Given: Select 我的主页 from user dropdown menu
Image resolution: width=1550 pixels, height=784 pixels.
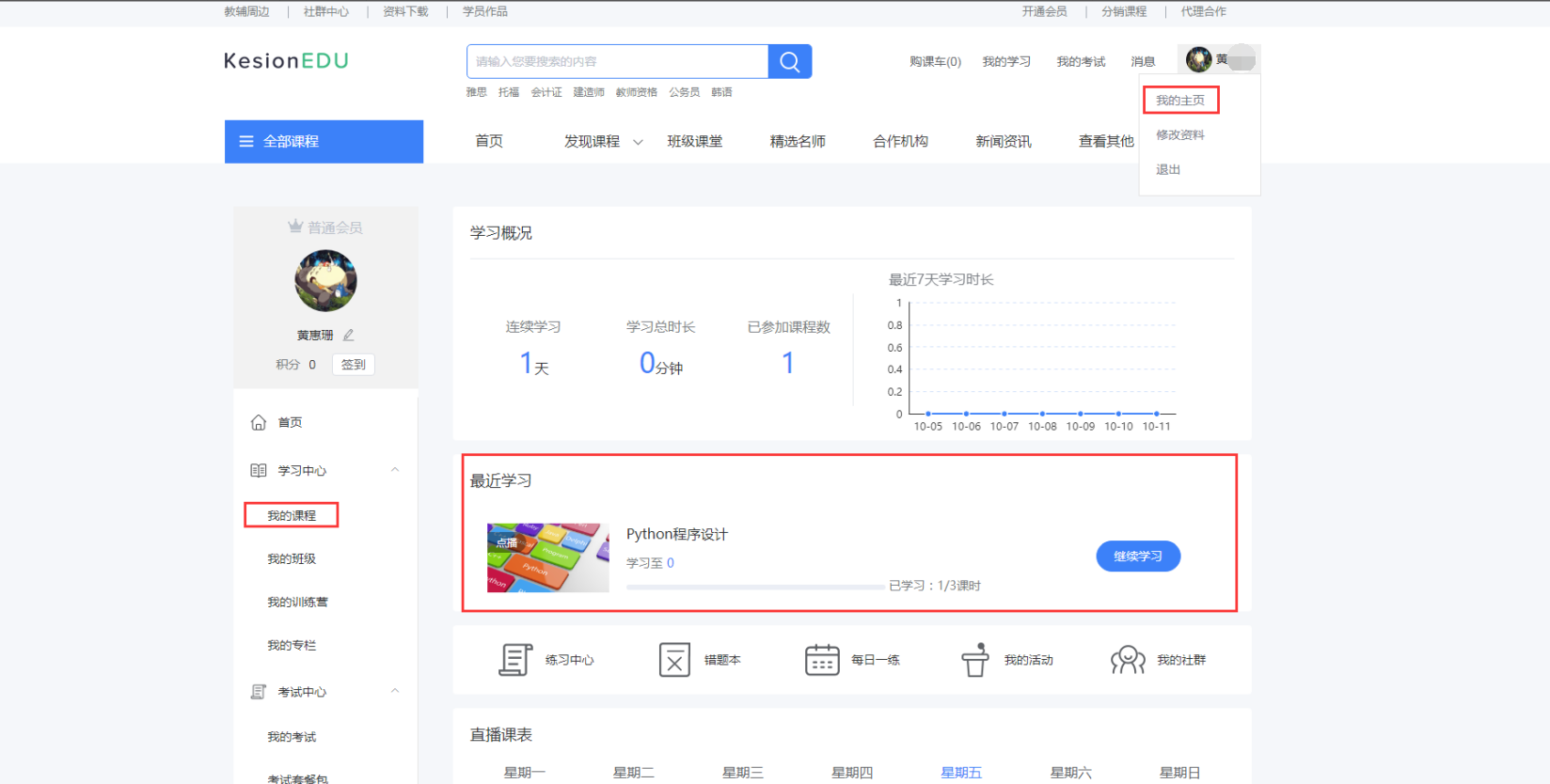Looking at the screenshot, I should point(1179,101).
